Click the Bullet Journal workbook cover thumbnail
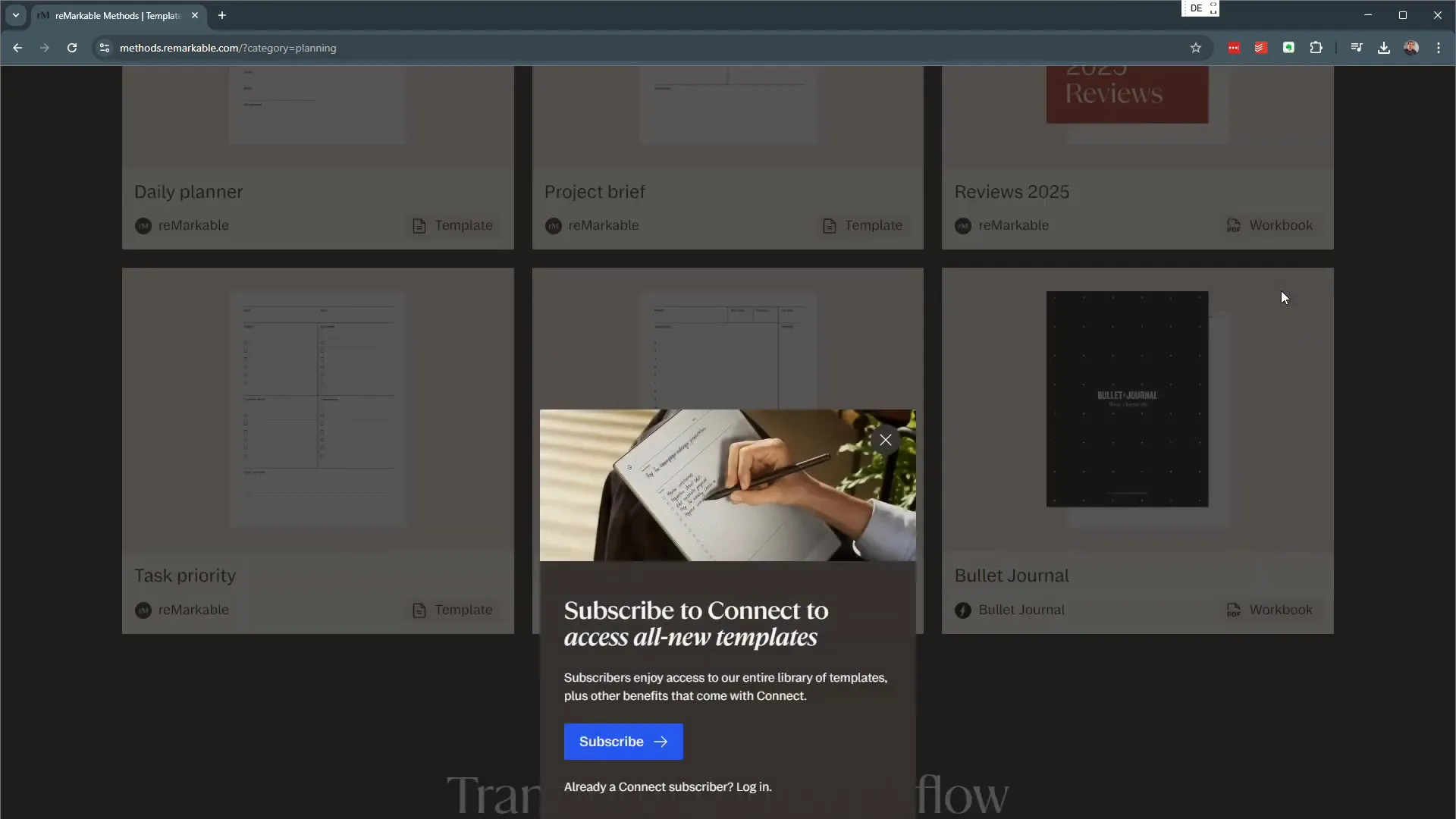The height and width of the screenshot is (819, 1456). click(1127, 399)
